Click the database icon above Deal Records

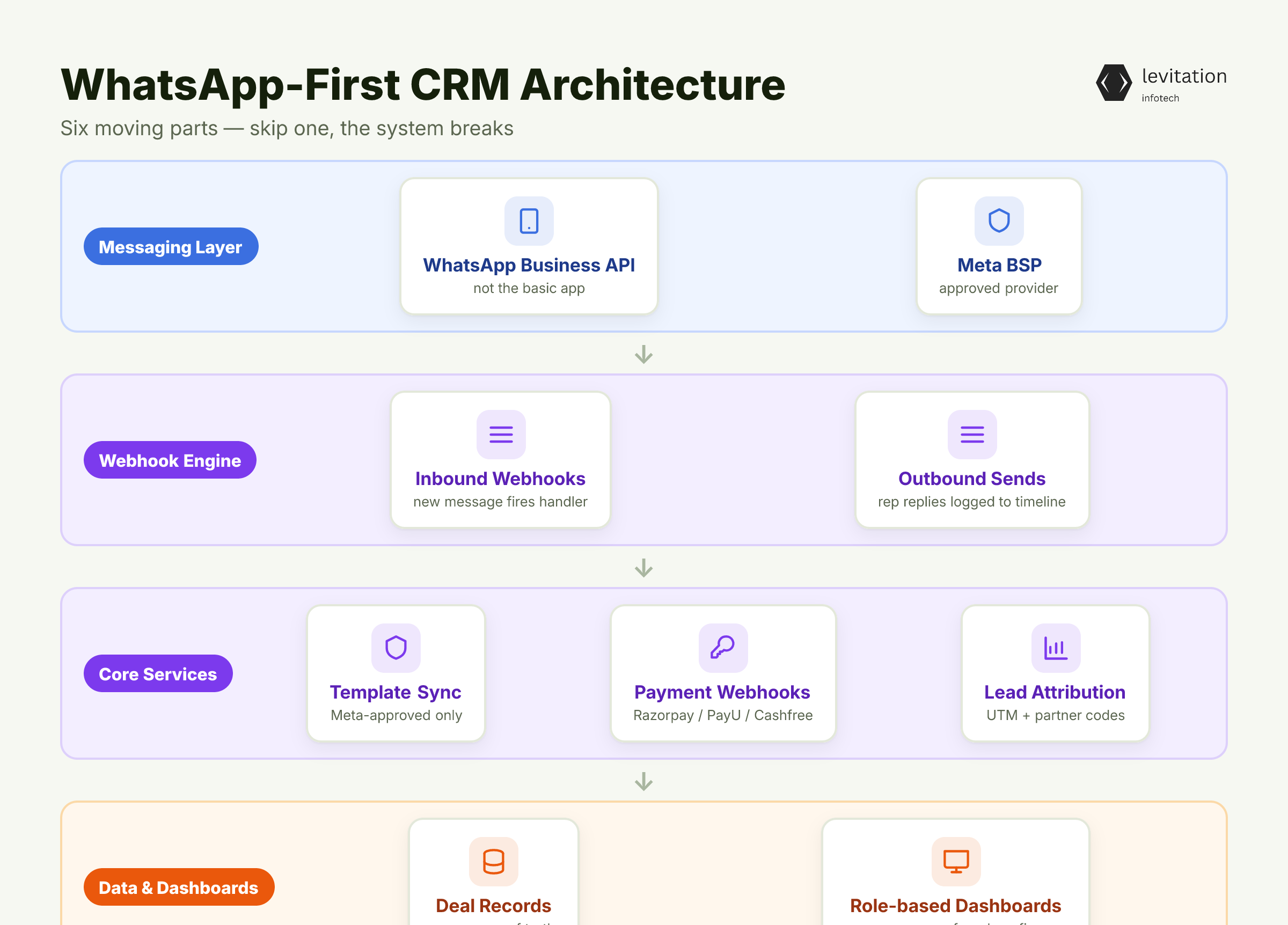[x=494, y=861]
